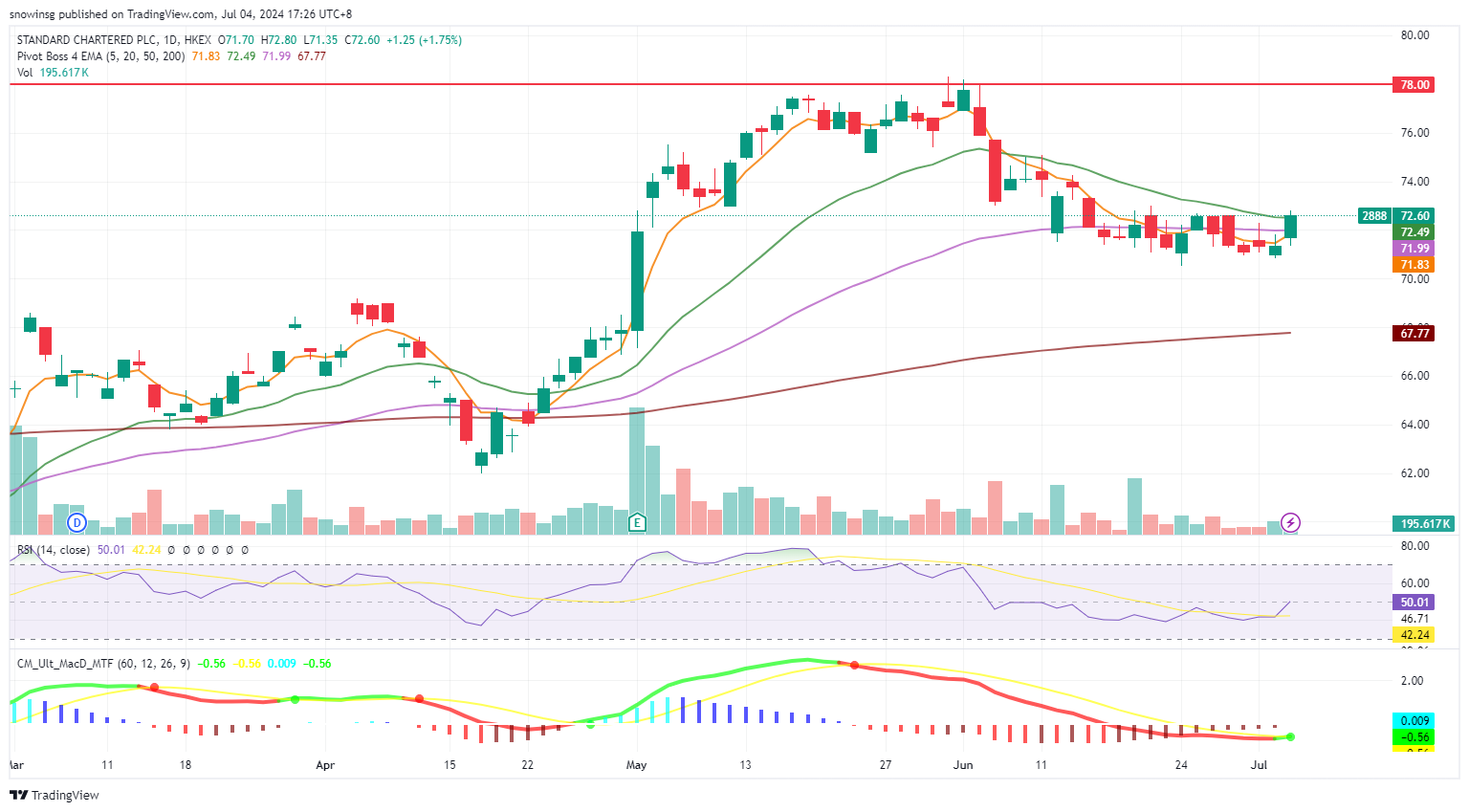Open the TradingView logo link at the bottom

point(55,795)
